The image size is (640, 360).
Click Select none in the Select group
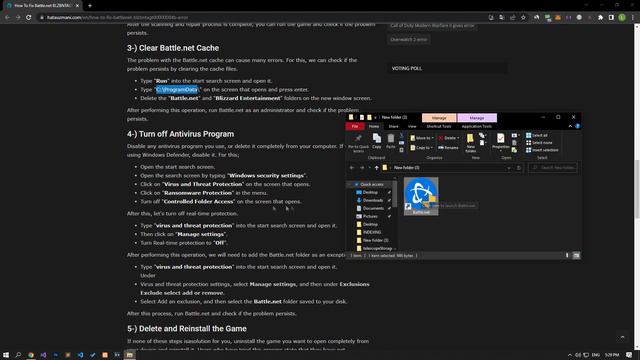[x=539, y=142]
